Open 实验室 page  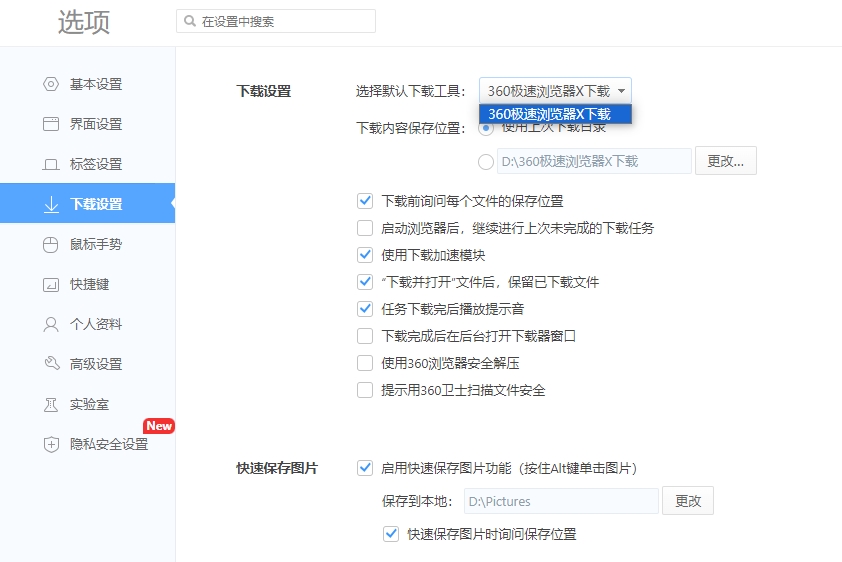click(x=88, y=404)
